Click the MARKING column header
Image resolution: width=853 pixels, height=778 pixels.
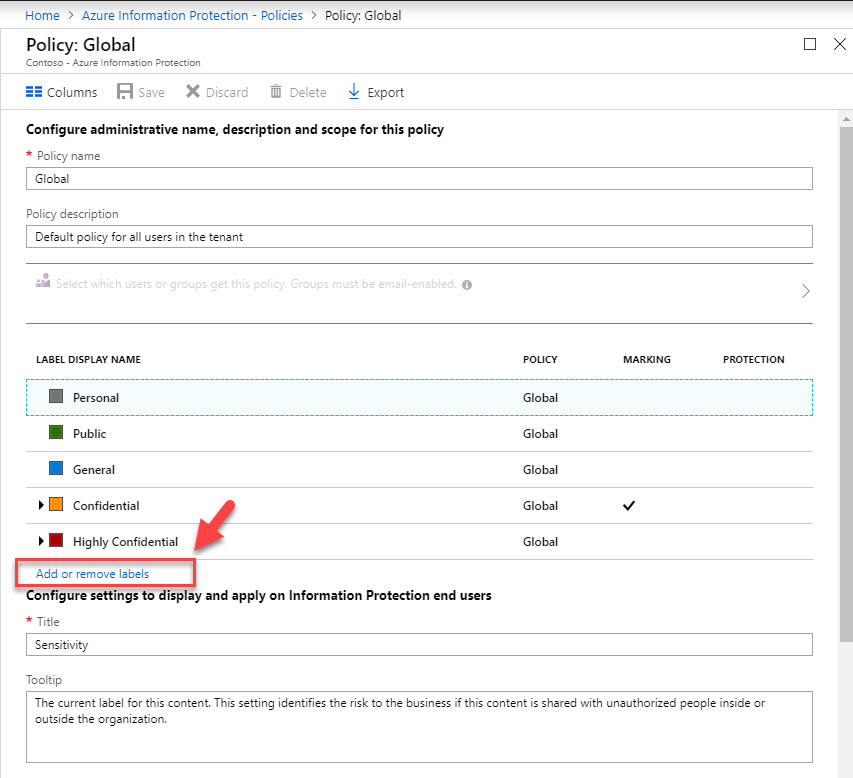click(647, 360)
